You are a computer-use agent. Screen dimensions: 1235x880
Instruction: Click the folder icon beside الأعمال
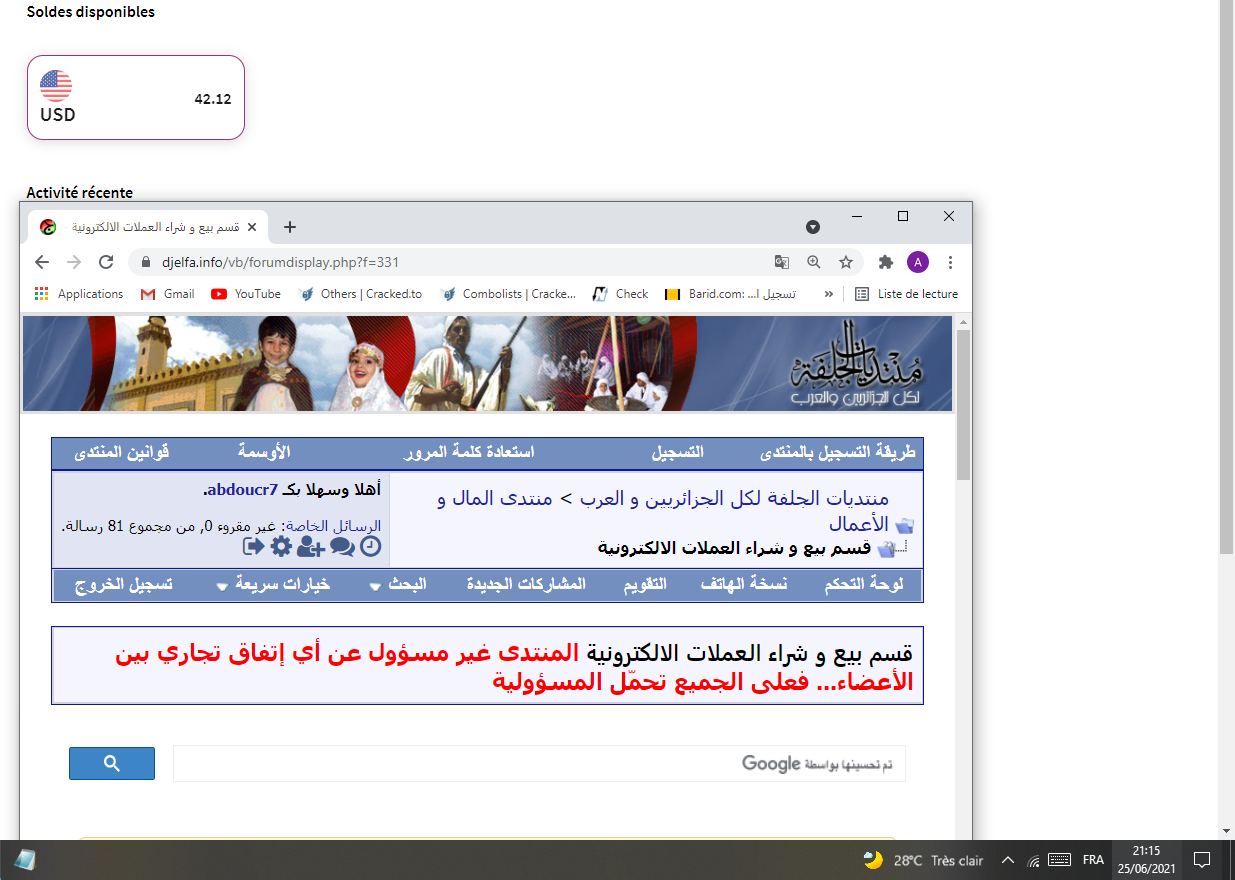click(905, 524)
